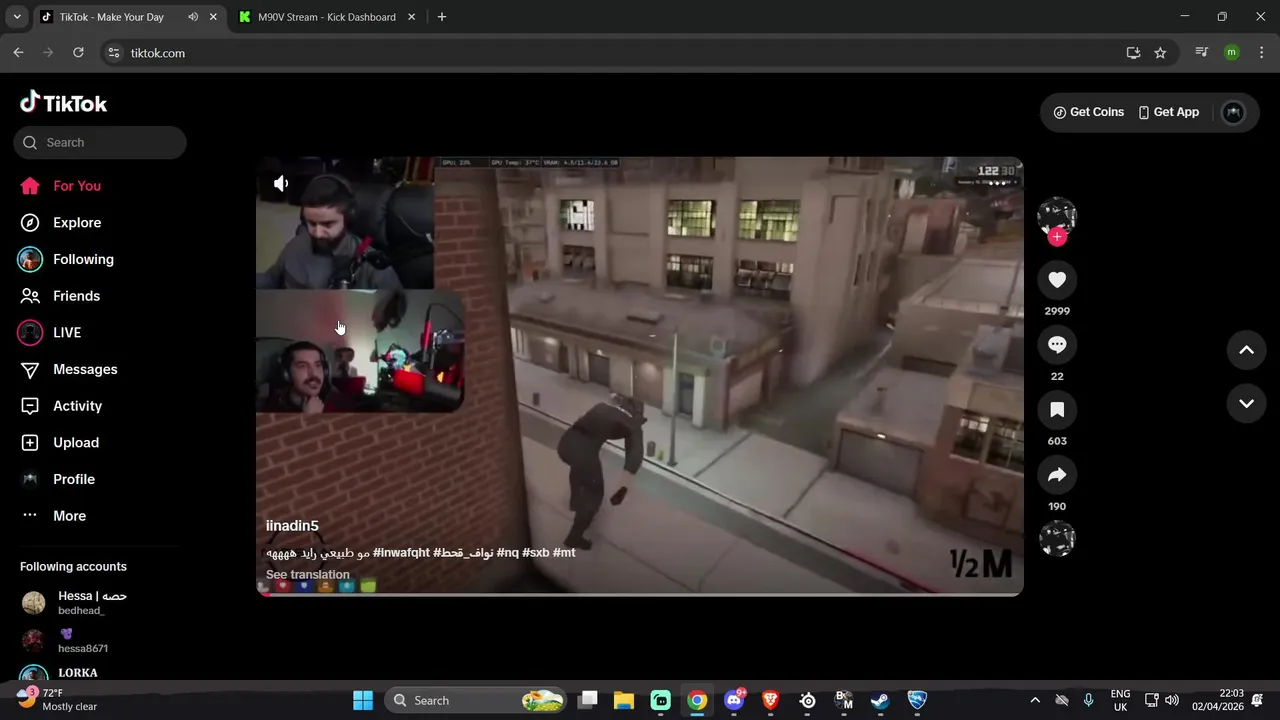The height and width of the screenshot is (720, 1280).
Task: Close the Kick Dashboard tab
Action: point(411,17)
